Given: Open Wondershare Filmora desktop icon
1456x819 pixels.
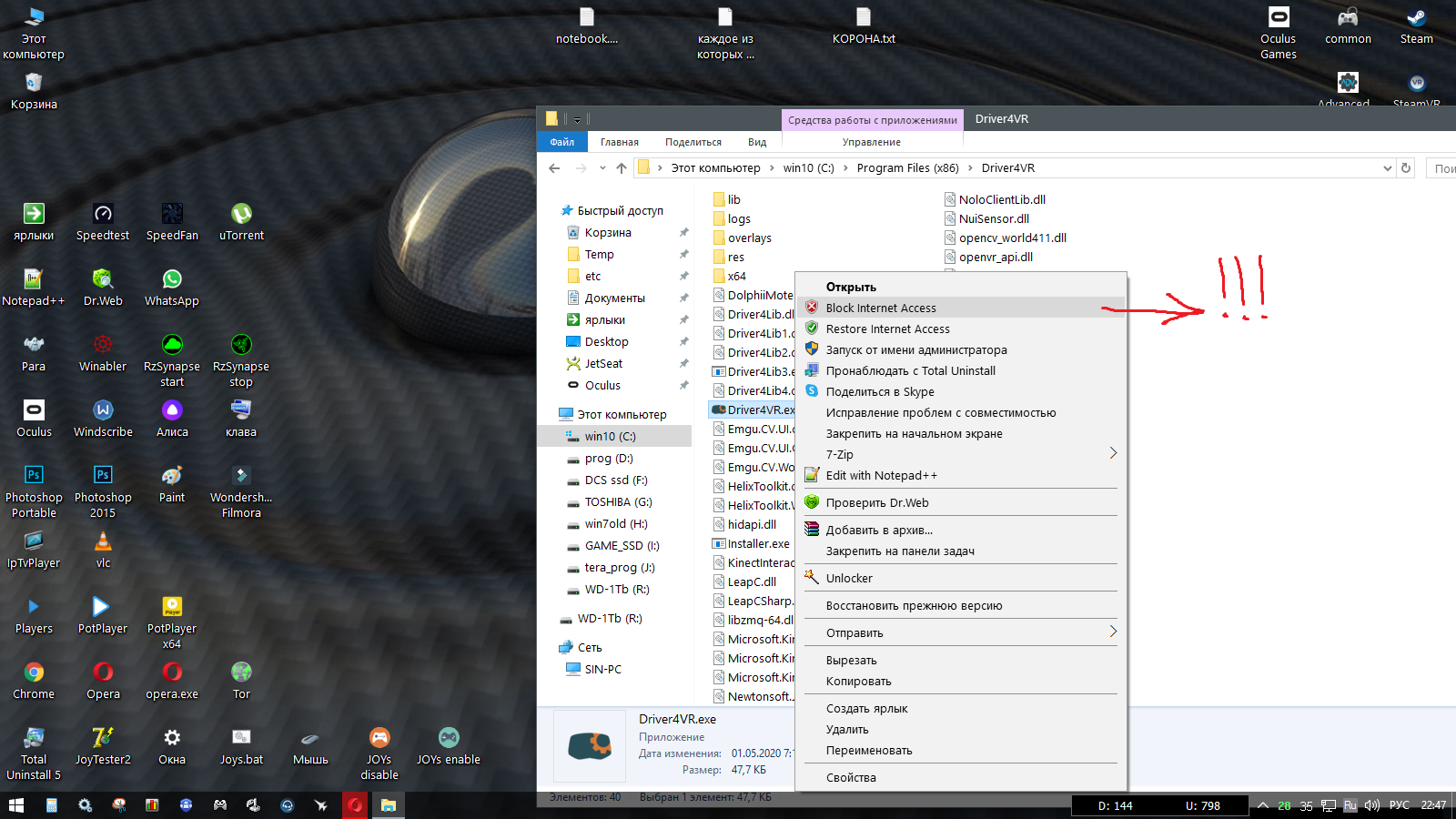Looking at the screenshot, I should point(241,491).
